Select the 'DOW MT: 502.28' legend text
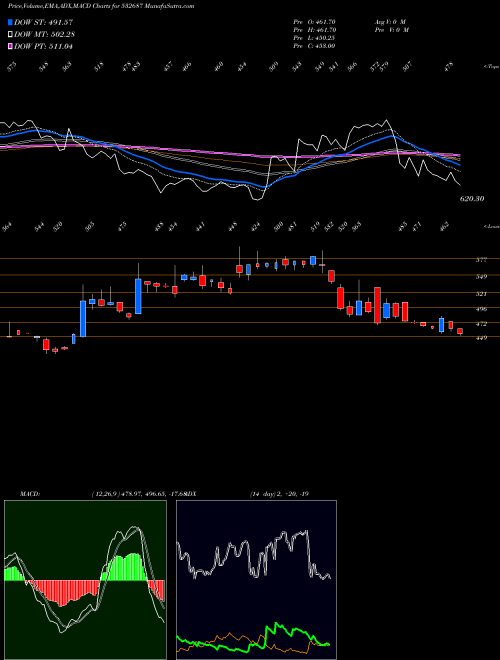Image resolution: width=500 pixels, height=660 pixels. click(45, 35)
